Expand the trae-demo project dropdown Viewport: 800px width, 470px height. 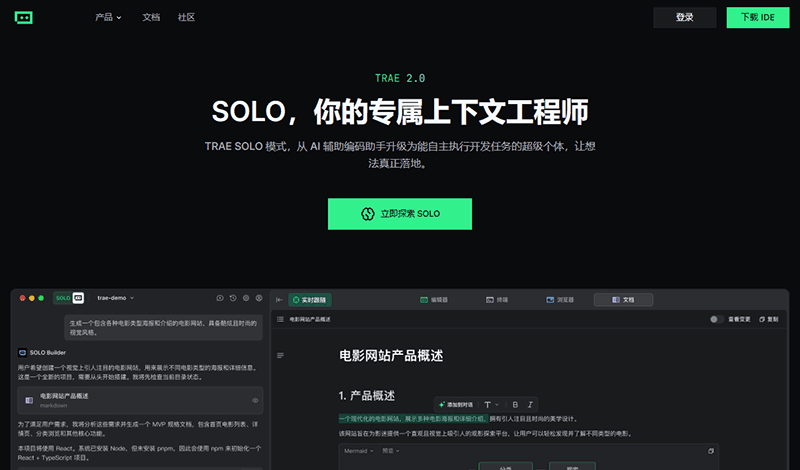pos(116,298)
